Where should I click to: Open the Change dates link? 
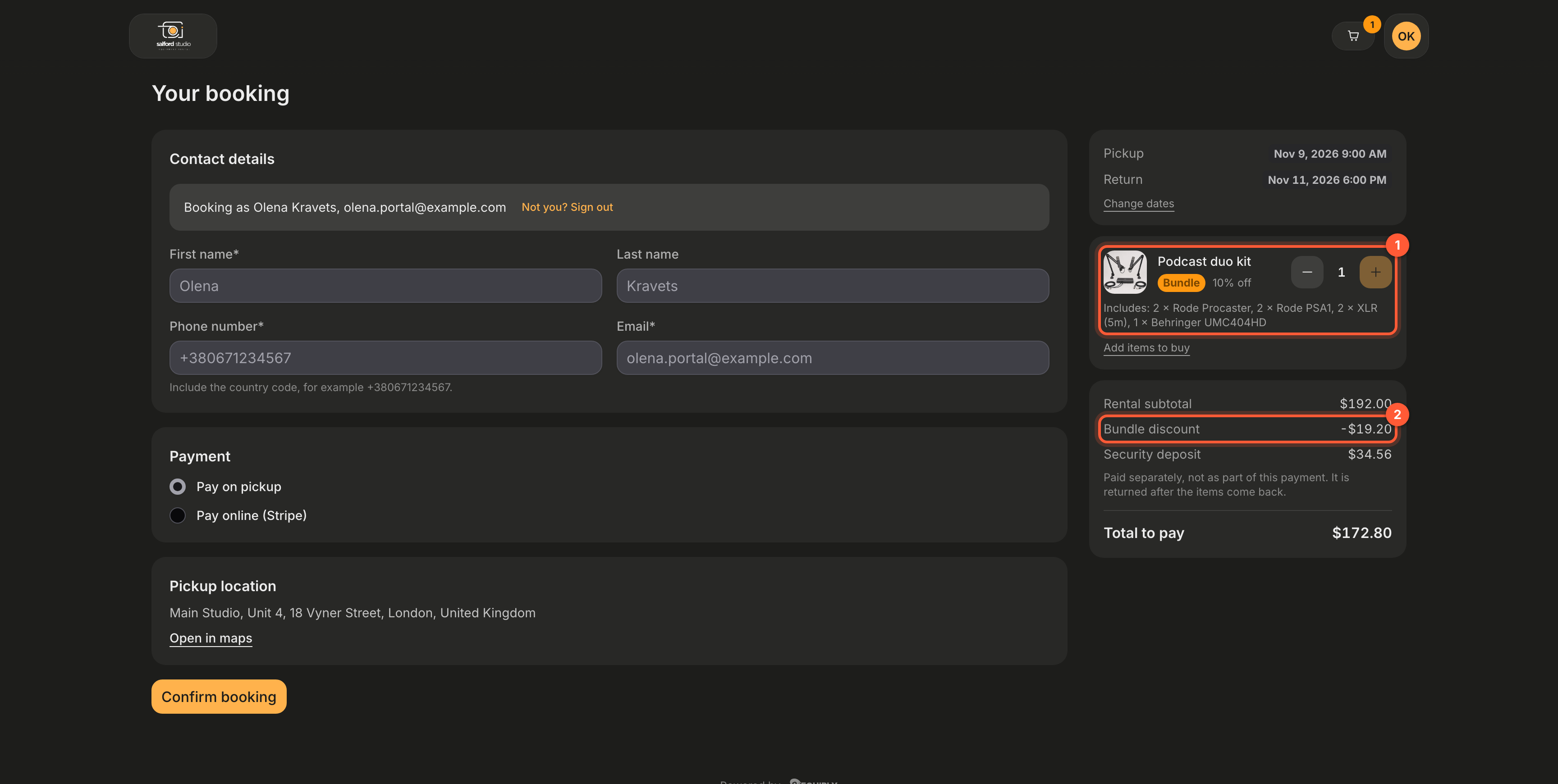[1138, 204]
